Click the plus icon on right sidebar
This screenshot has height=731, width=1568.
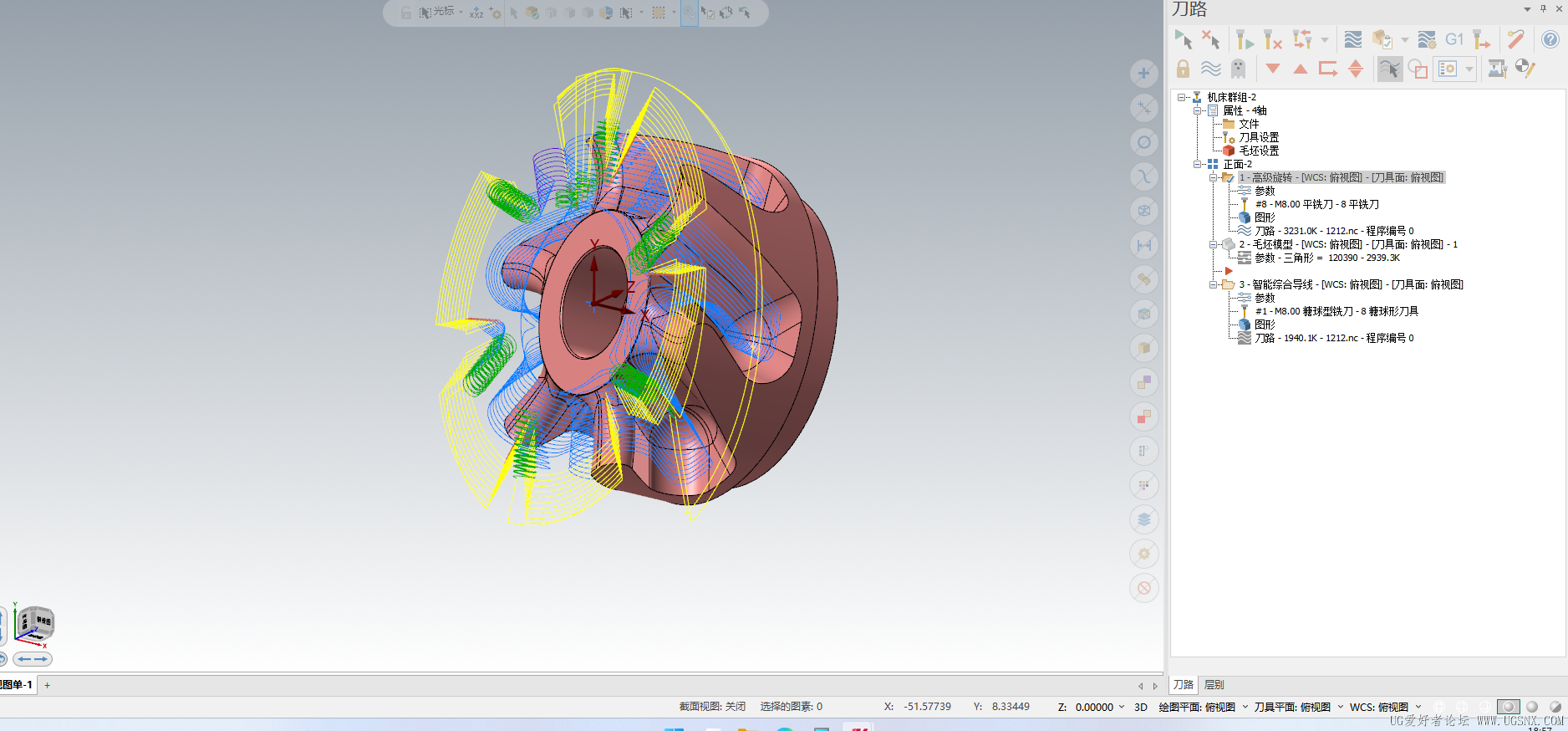[1143, 74]
